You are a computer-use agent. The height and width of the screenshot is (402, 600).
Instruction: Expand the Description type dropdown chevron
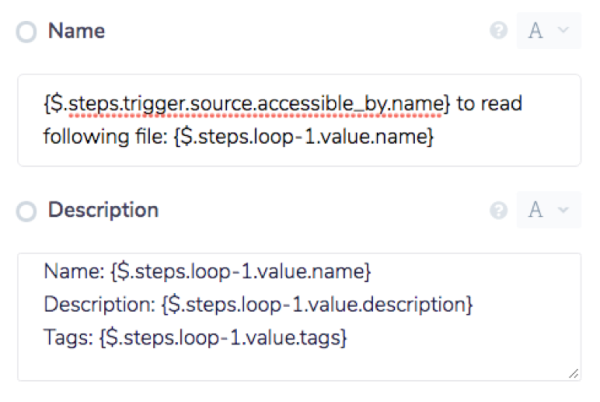pyautogui.click(x=563, y=211)
